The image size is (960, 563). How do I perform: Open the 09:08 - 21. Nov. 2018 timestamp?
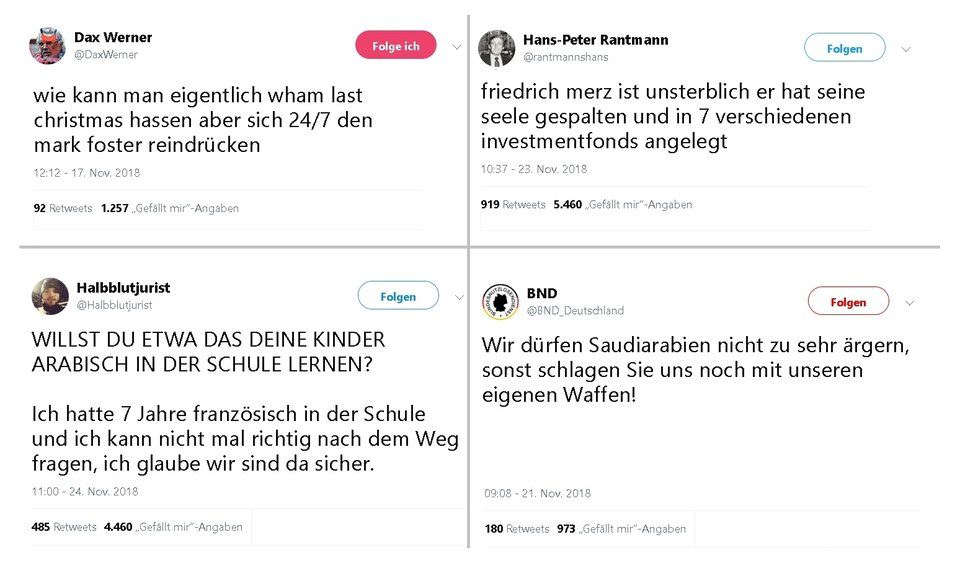537,493
